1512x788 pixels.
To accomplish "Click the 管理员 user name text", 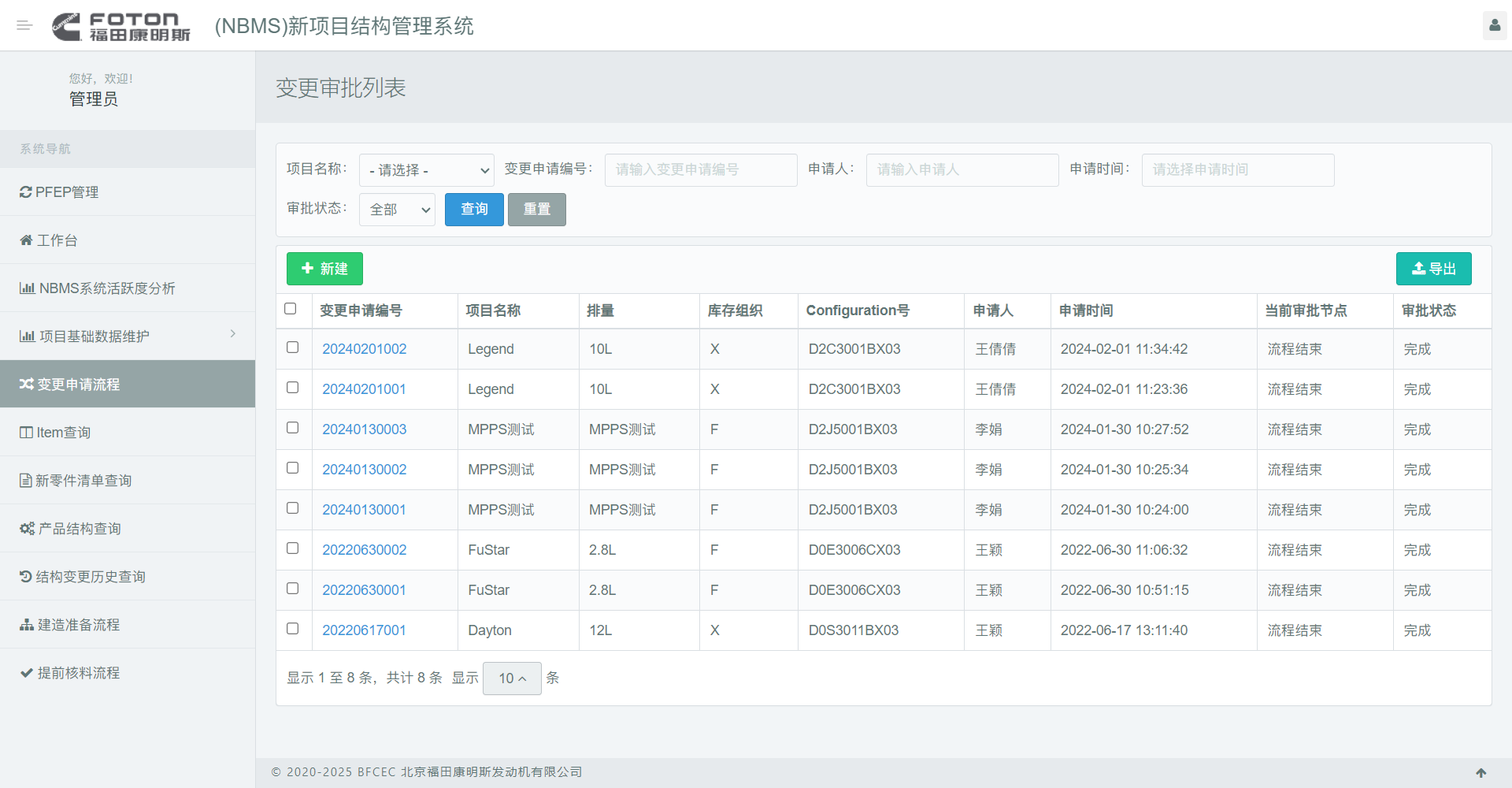I will [x=94, y=98].
